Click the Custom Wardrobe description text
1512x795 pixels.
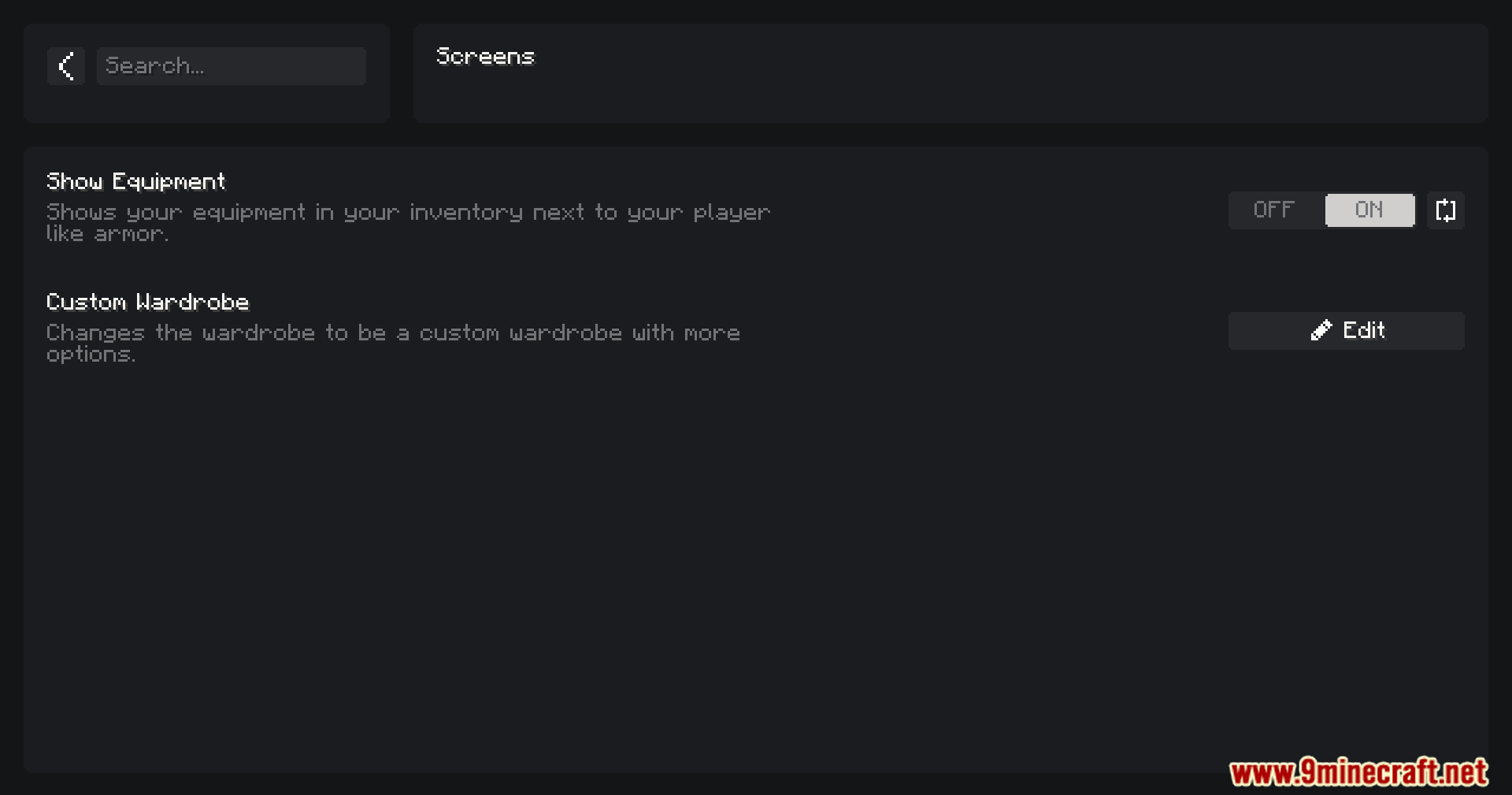pyautogui.click(x=393, y=344)
